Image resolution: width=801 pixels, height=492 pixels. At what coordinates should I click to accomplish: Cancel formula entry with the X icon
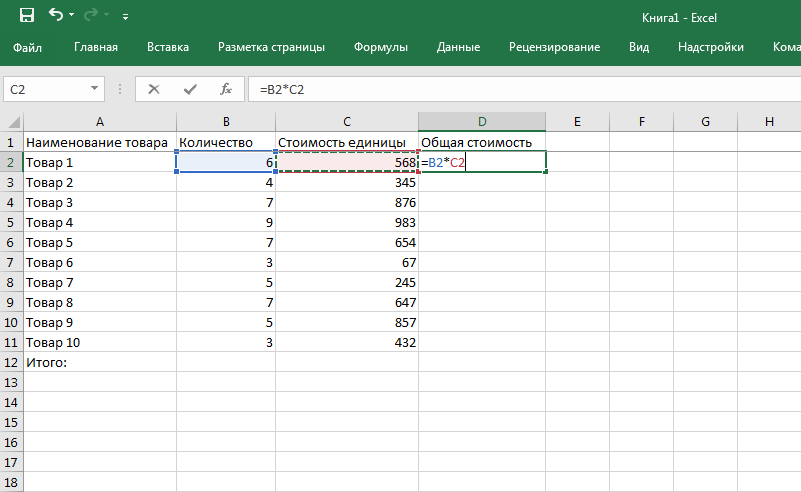(x=153, y=89)
